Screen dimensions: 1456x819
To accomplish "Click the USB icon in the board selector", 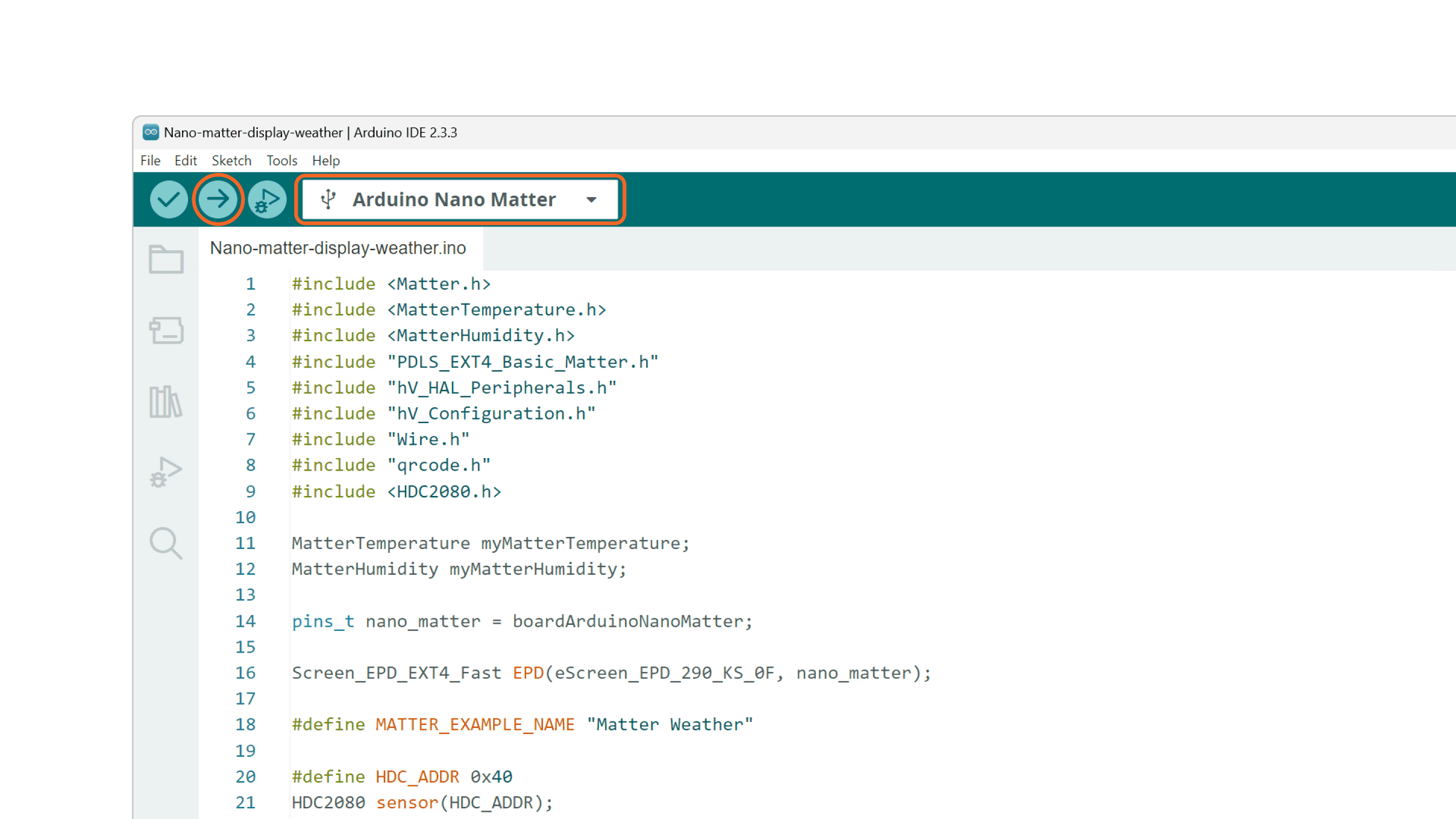I will 329,199.
